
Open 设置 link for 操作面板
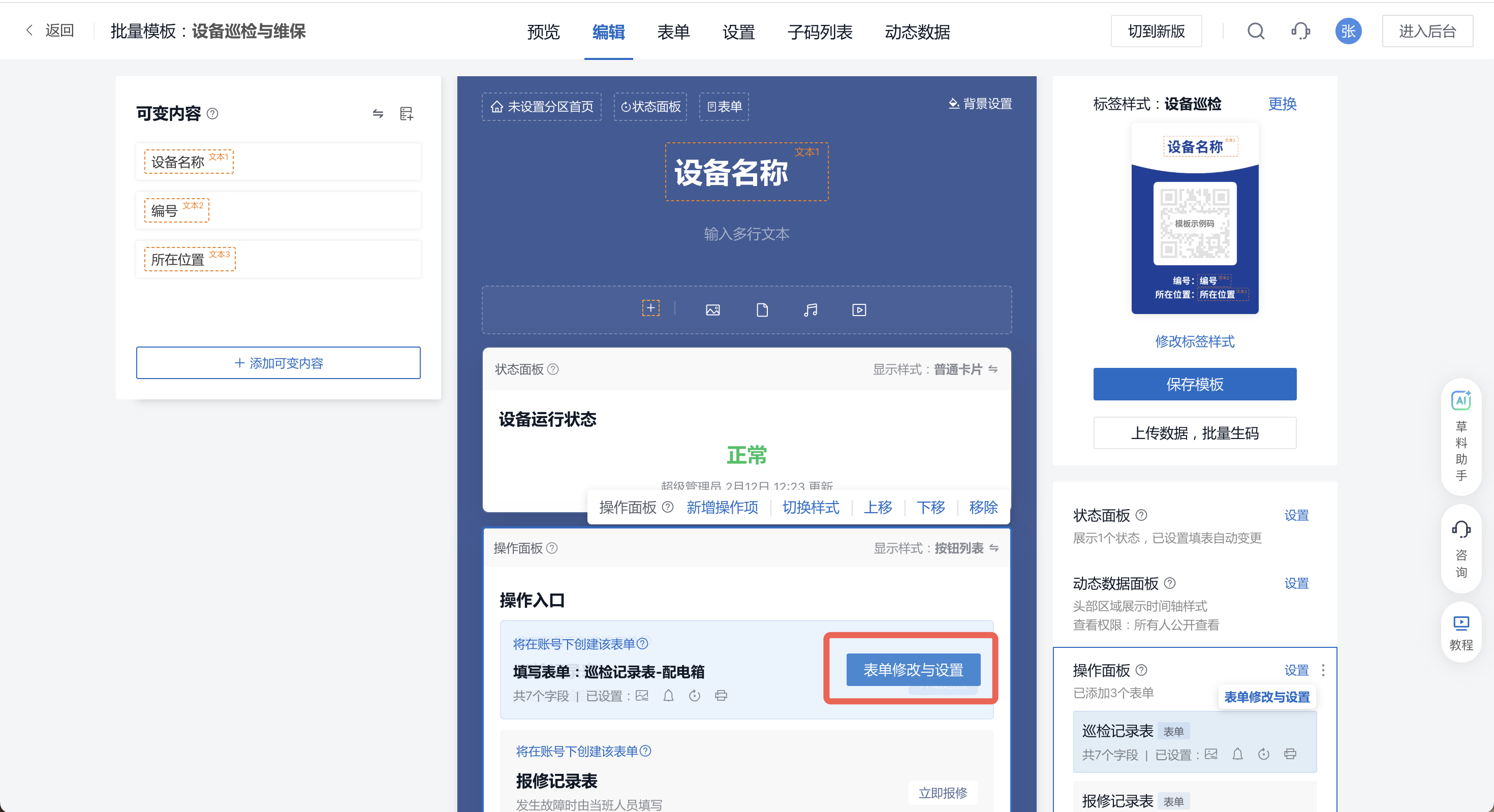(1297, 670)
